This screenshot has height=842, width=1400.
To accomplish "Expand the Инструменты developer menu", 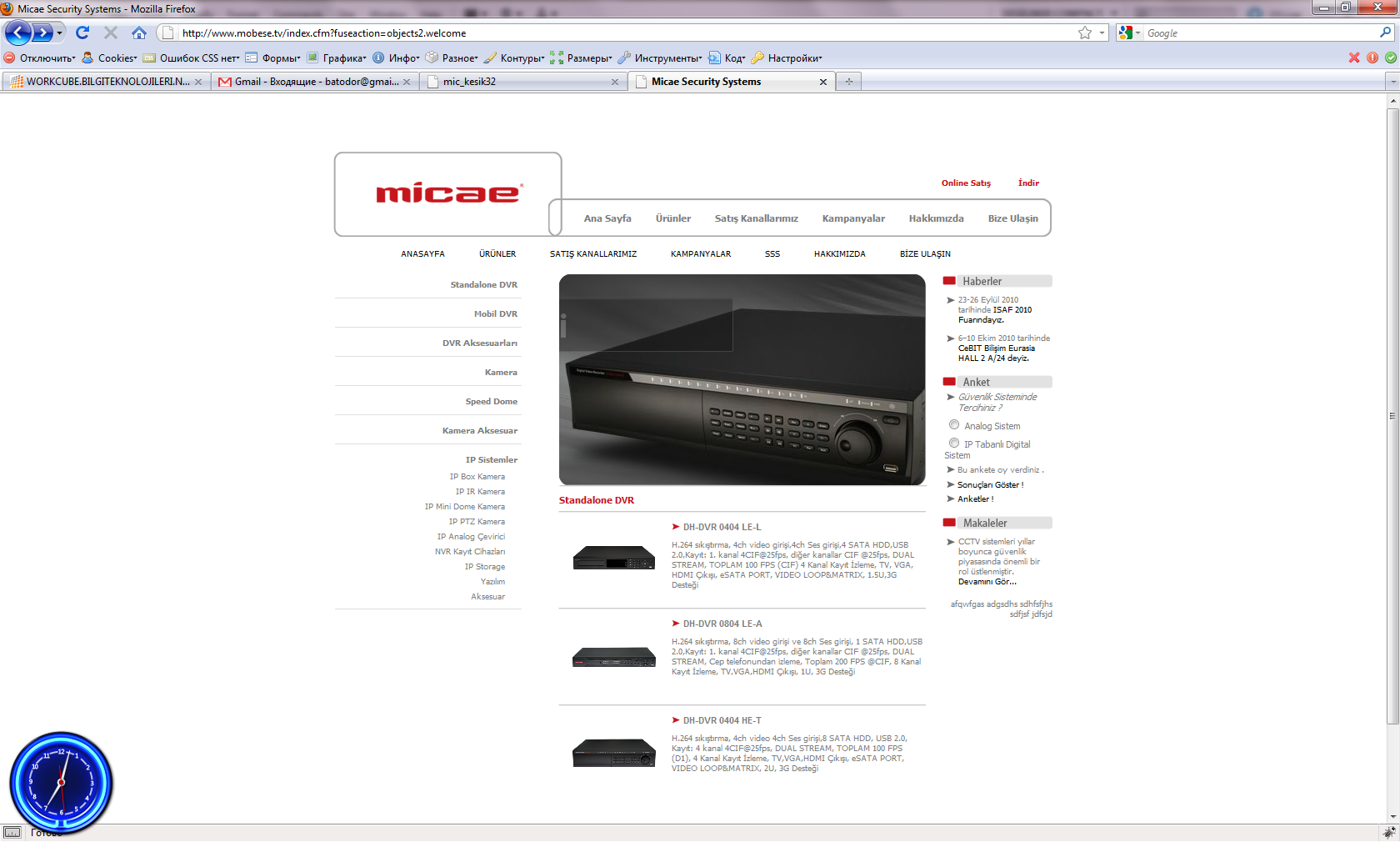I will [667, 58].
